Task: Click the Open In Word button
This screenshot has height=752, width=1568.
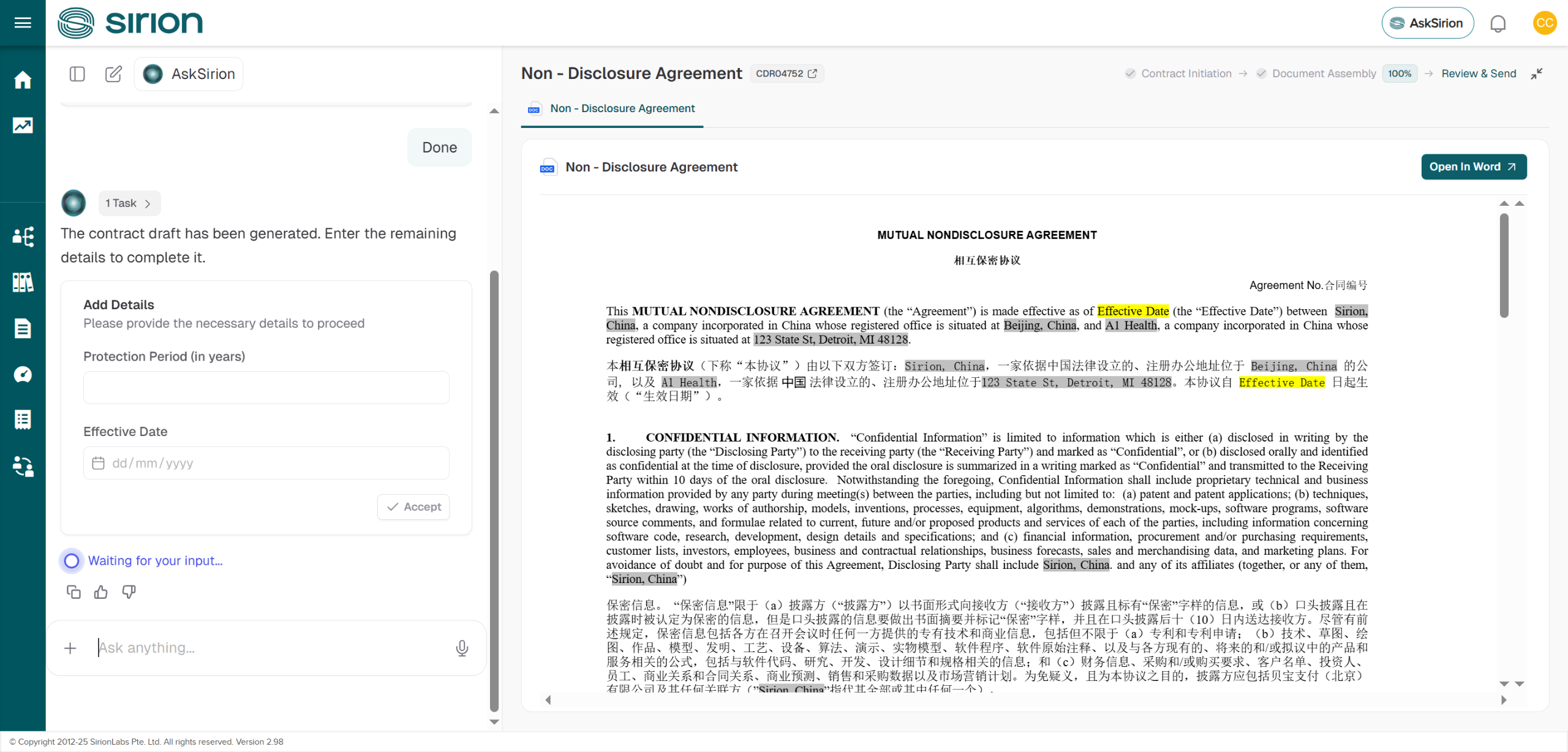Action: [1473, 167]
